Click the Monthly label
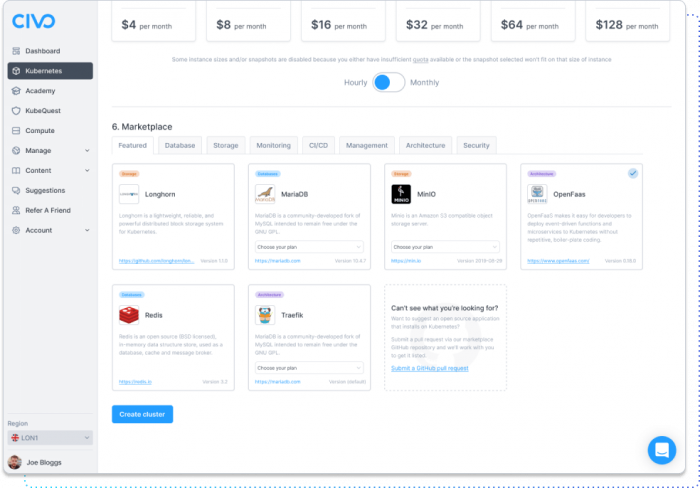Image resolution: width=700 pixels, height=488 pixels. [425, 83]
